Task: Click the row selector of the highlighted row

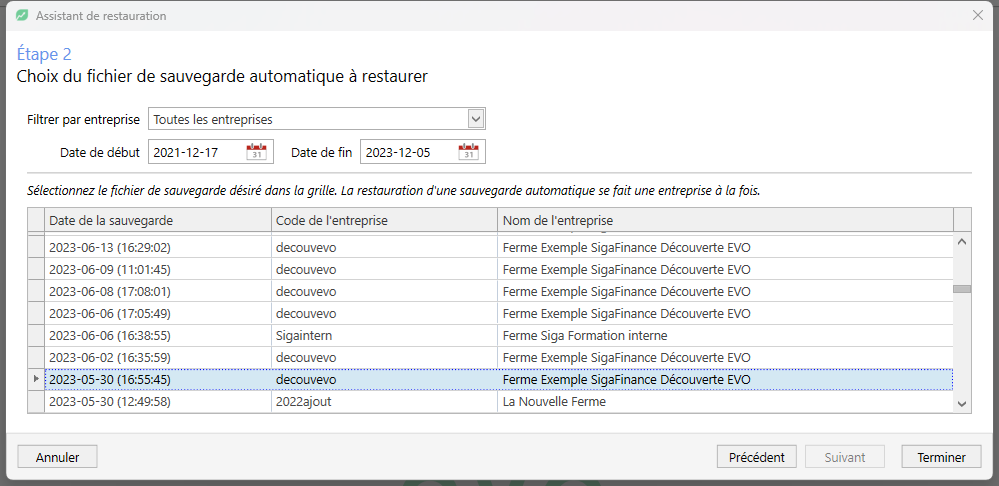Action: pos(36,380)
